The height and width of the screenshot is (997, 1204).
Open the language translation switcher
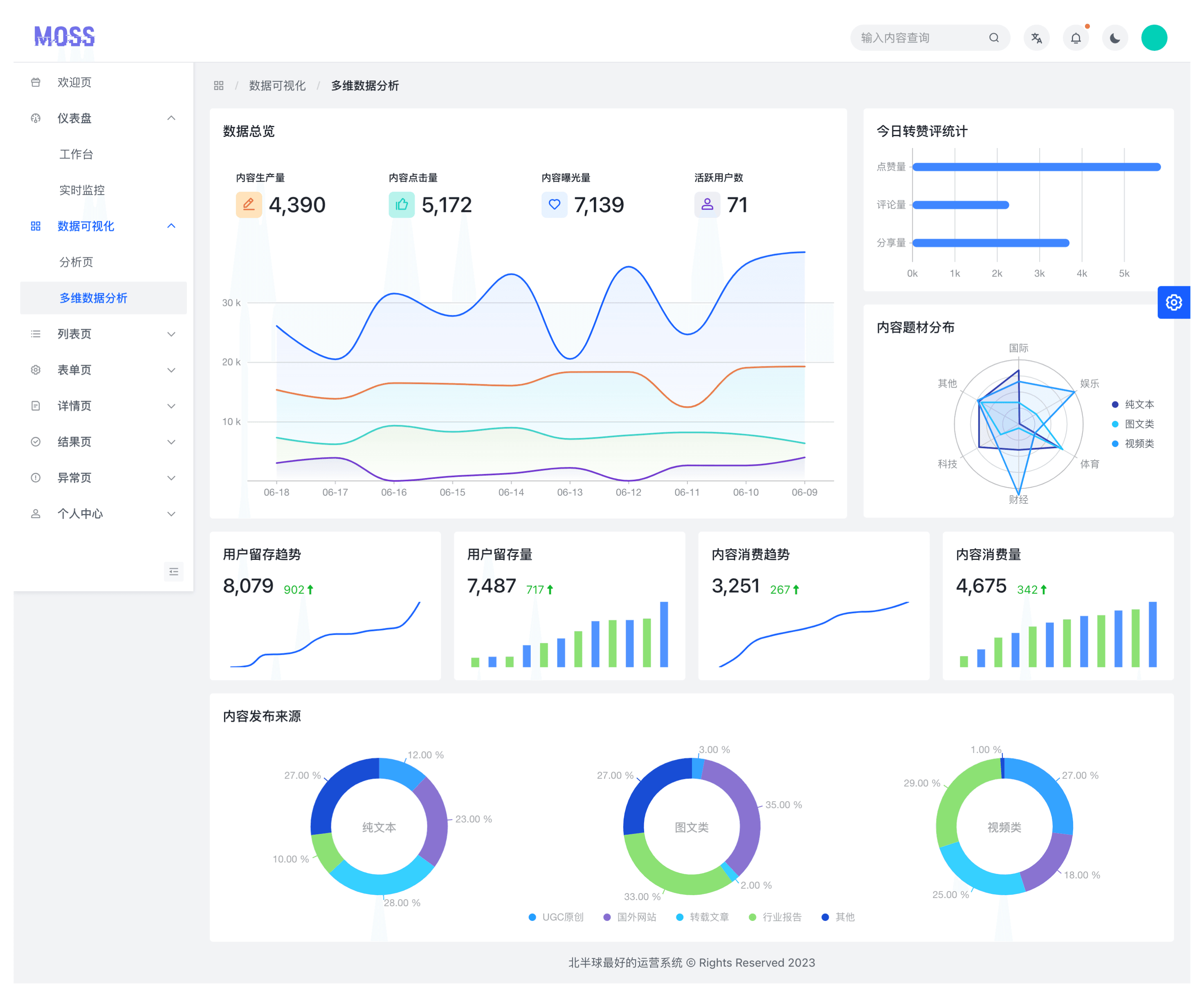click(1037, 38)
